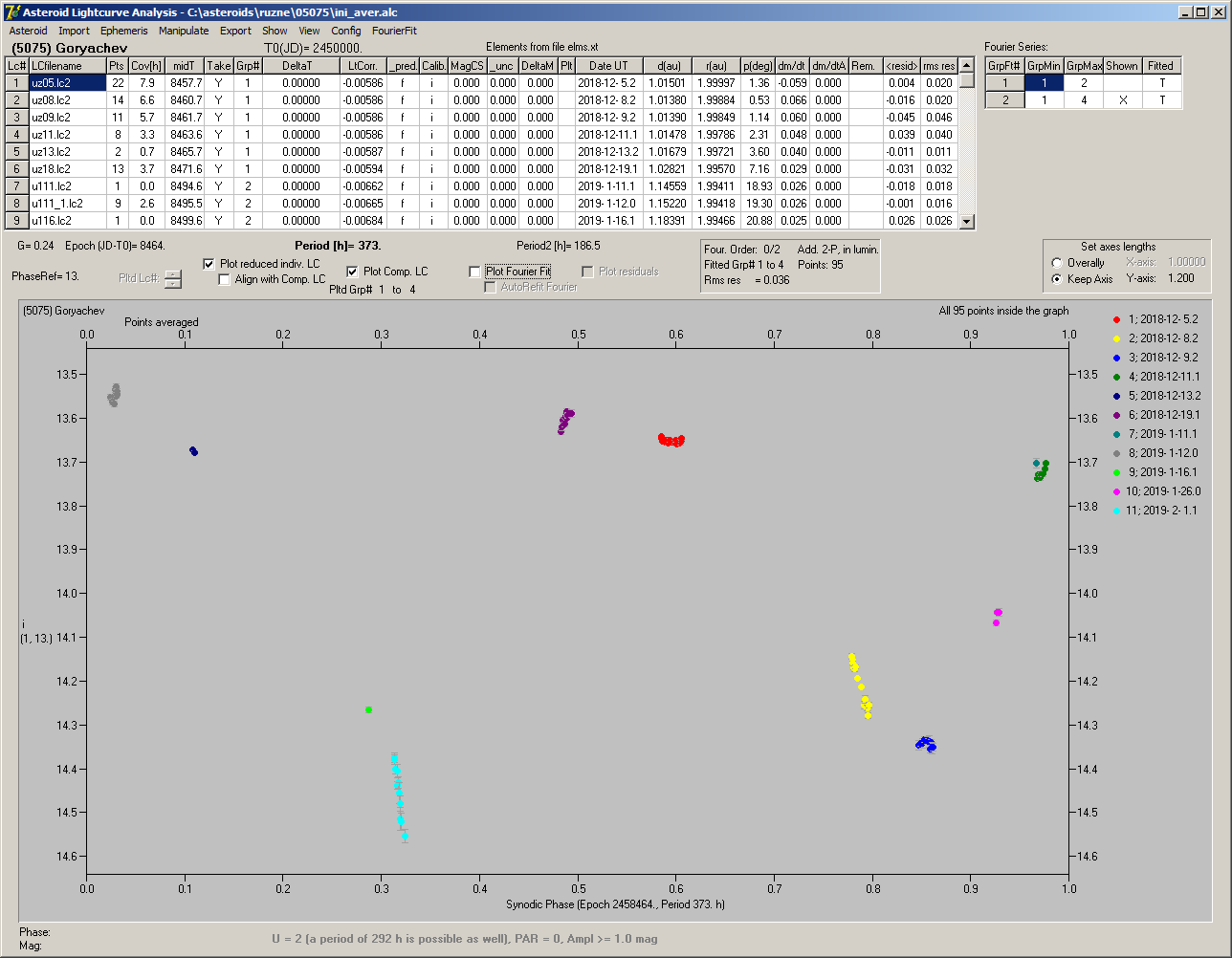Click the application icon in title bar
The height and width of the screenshot is (958, 1232).
coord(12,11)
